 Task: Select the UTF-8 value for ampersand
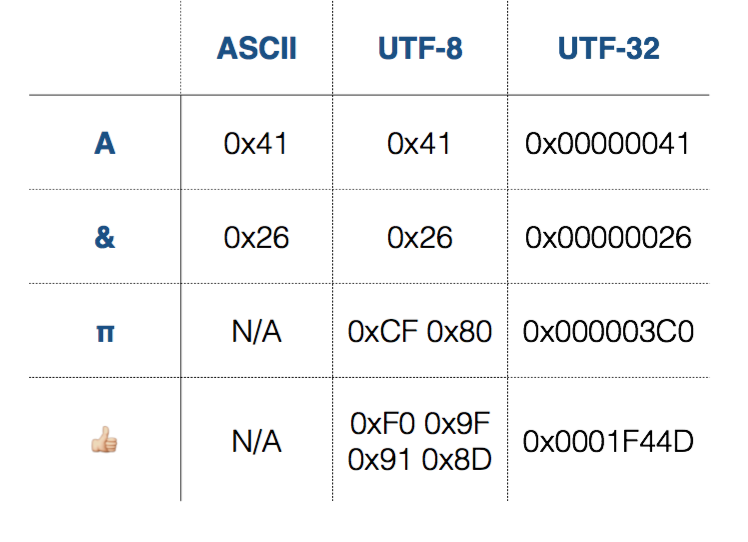coord(420,238)
